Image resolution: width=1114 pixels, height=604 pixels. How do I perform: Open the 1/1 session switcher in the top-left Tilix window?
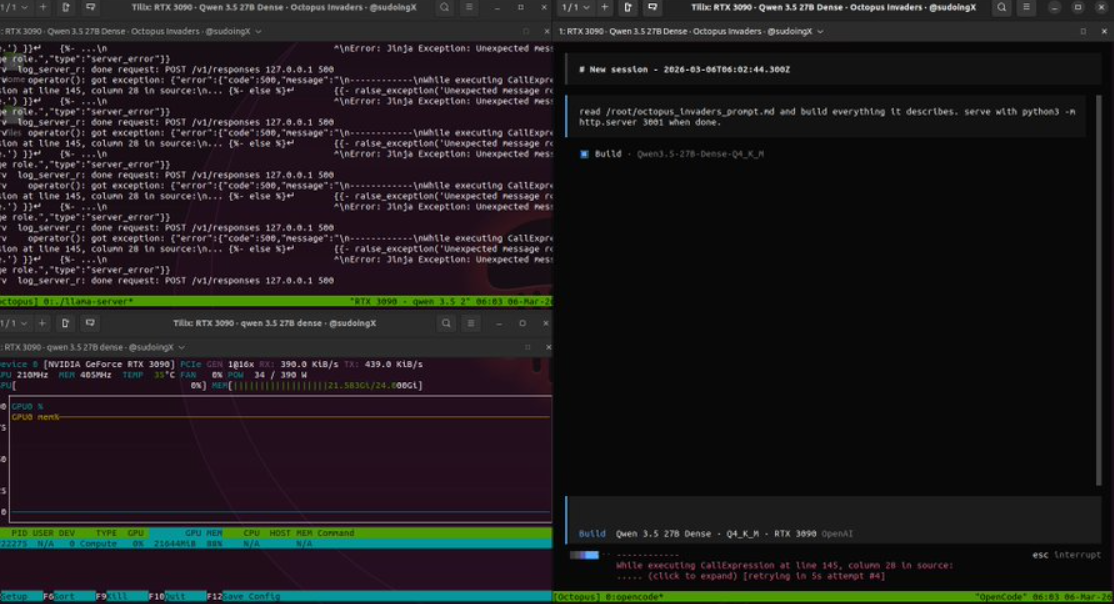(14, 7)
